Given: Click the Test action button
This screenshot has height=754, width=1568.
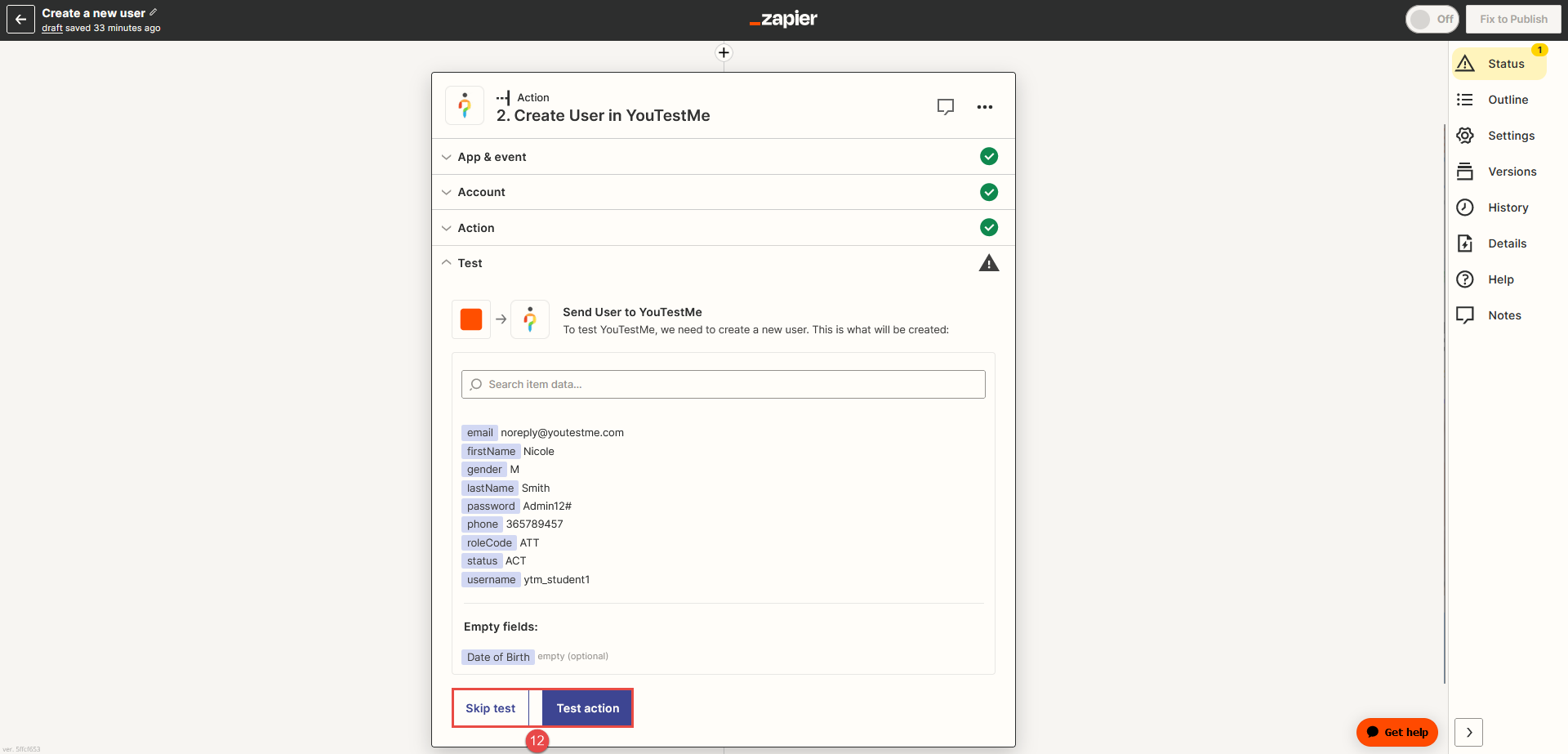Looking at the screenshot, I should pyautogui.click(x=588, y=708).
